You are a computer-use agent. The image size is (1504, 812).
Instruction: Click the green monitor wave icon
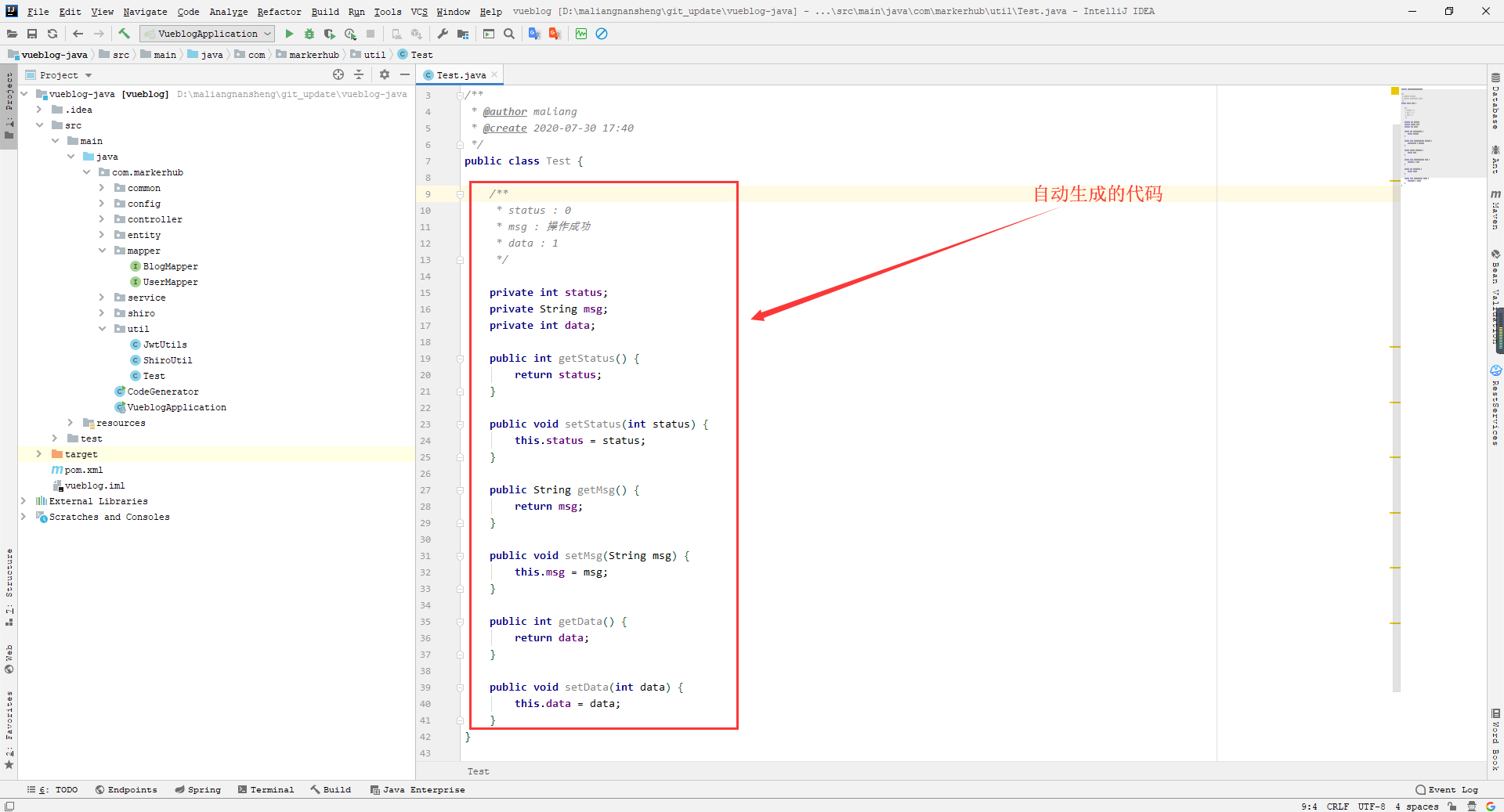pos(581,34)
